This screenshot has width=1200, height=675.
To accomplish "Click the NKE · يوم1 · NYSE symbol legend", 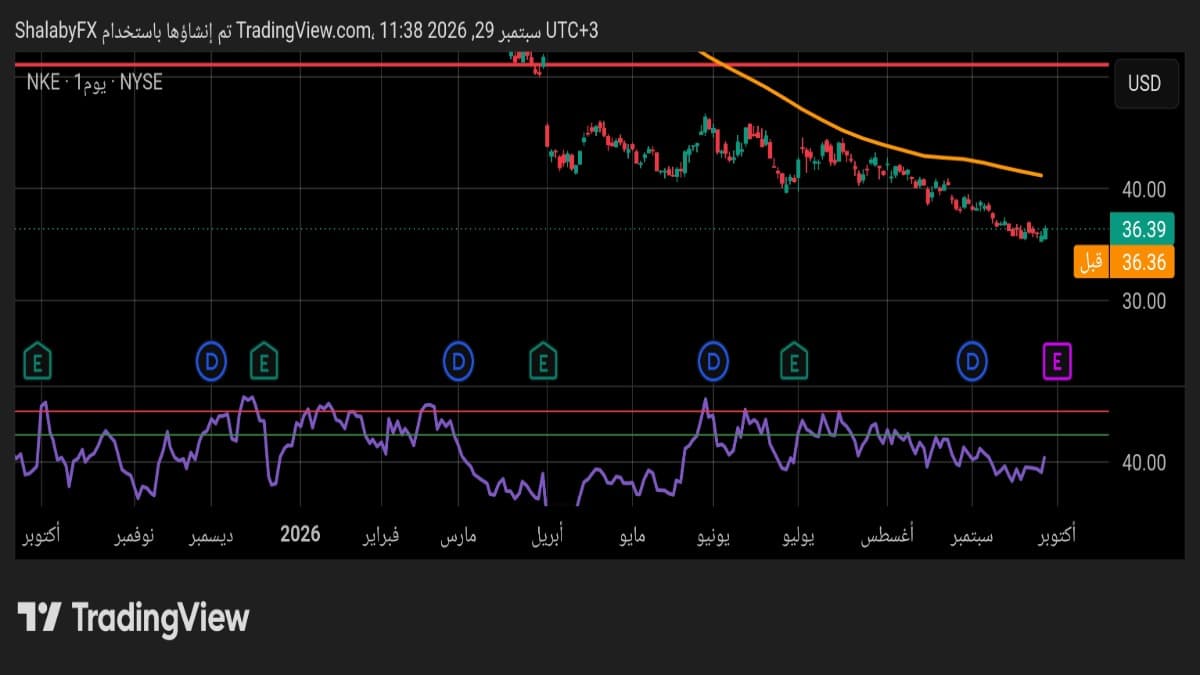I will (95, 84).
